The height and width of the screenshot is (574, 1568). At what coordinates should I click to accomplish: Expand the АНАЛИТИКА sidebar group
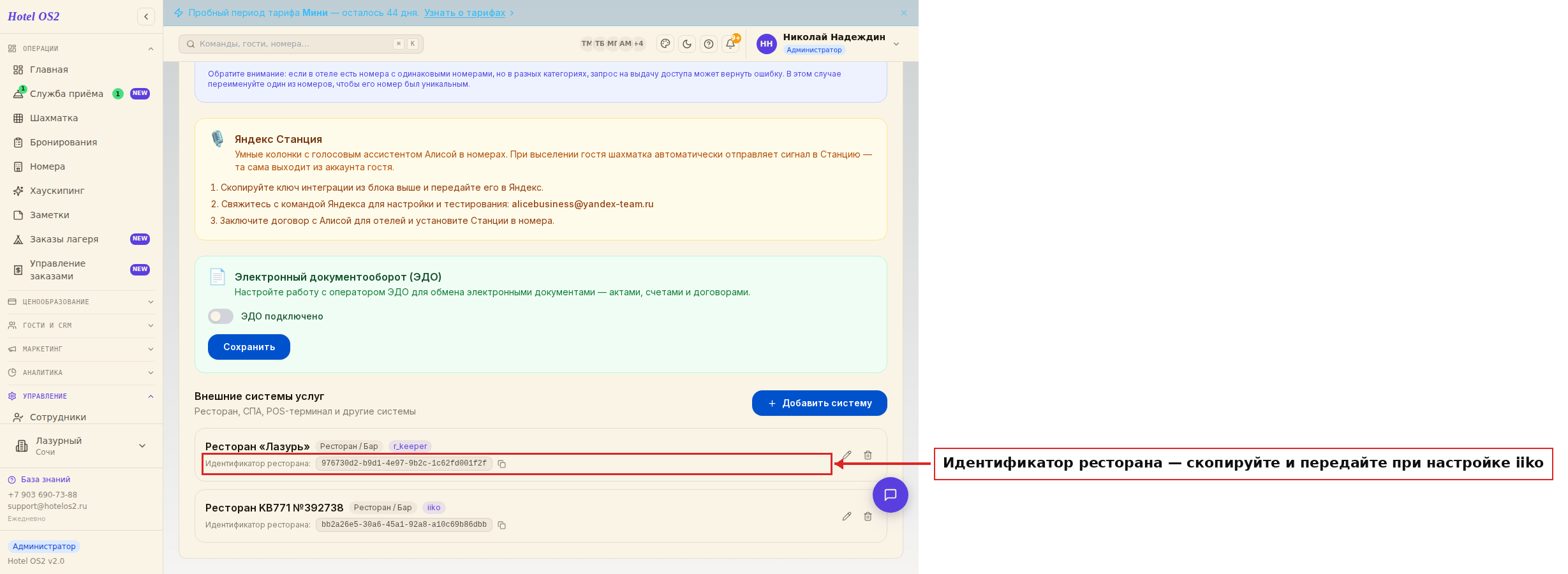coord(81,372)
